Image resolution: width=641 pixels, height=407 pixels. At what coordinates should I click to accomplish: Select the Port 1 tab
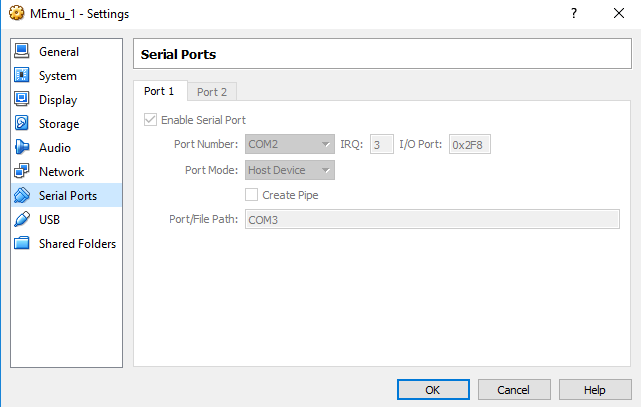click(159, 91)
